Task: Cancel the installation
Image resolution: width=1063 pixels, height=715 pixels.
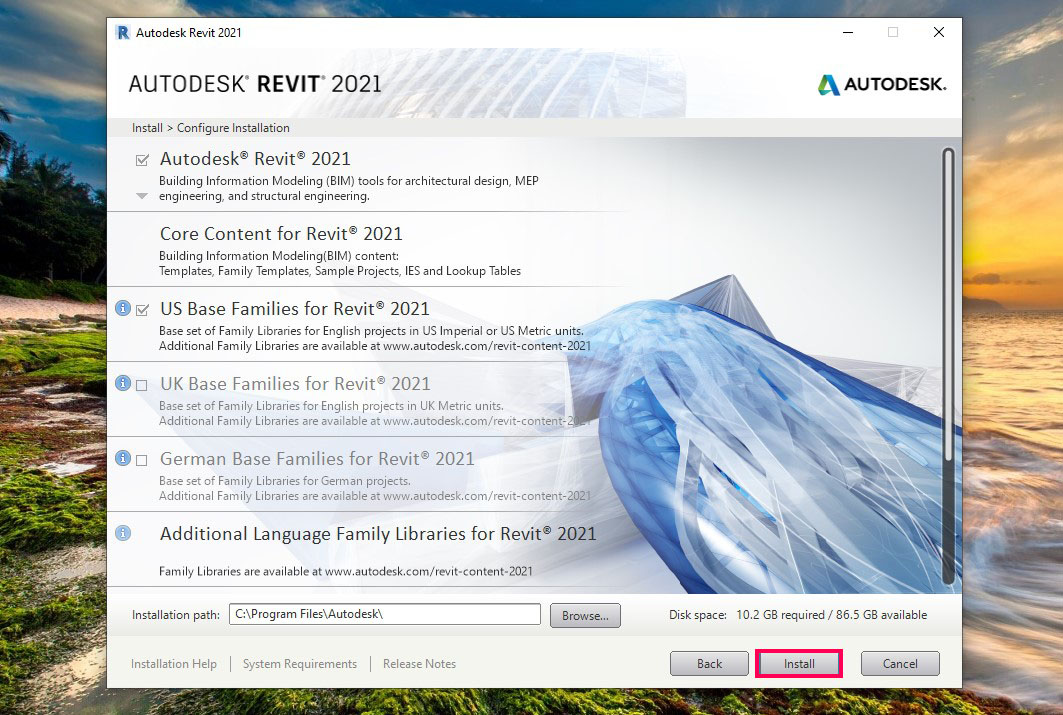Action: point(899,663)
